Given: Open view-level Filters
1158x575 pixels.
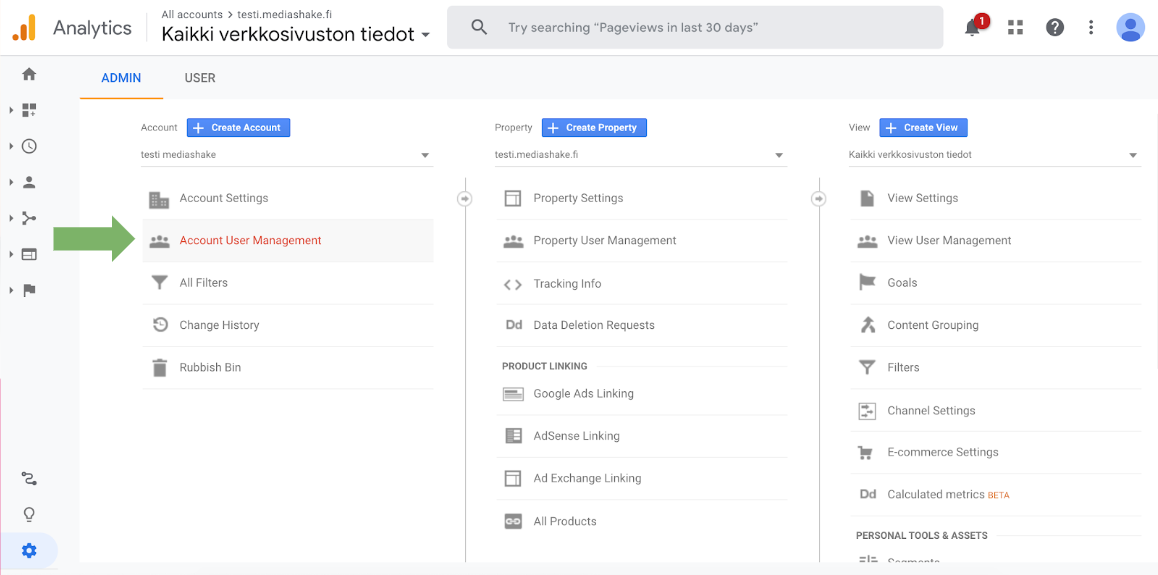Looking at the screenshot, I should point(996,368).
